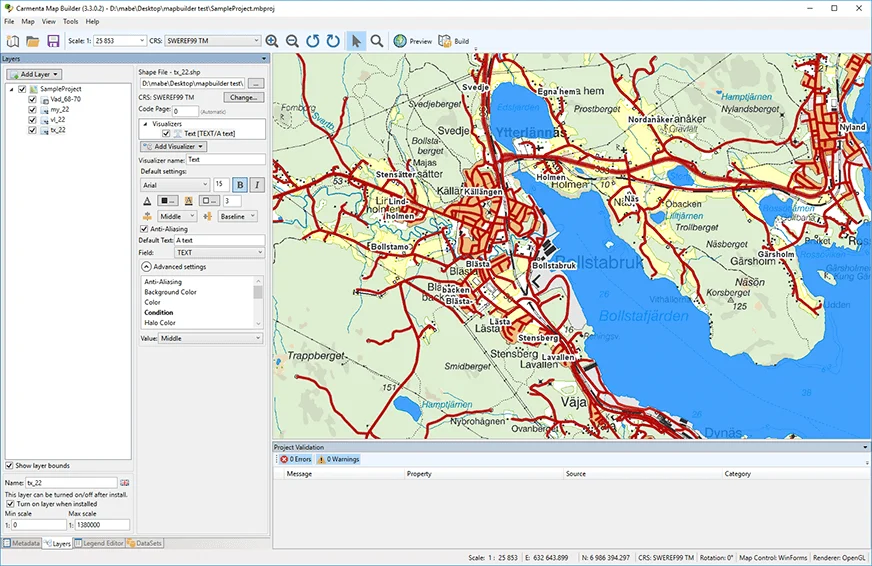Toggle the Anti-Aliasing checkbox

pyautogui.click(x=143, y=228)
